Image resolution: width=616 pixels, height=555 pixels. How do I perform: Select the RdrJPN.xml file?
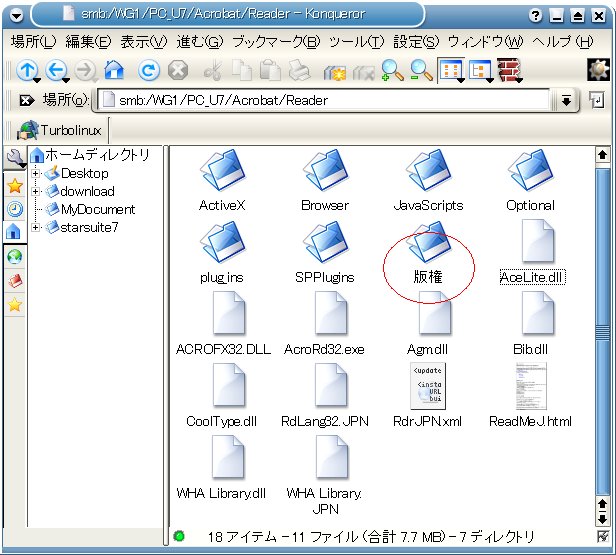(x=427, y=396)
